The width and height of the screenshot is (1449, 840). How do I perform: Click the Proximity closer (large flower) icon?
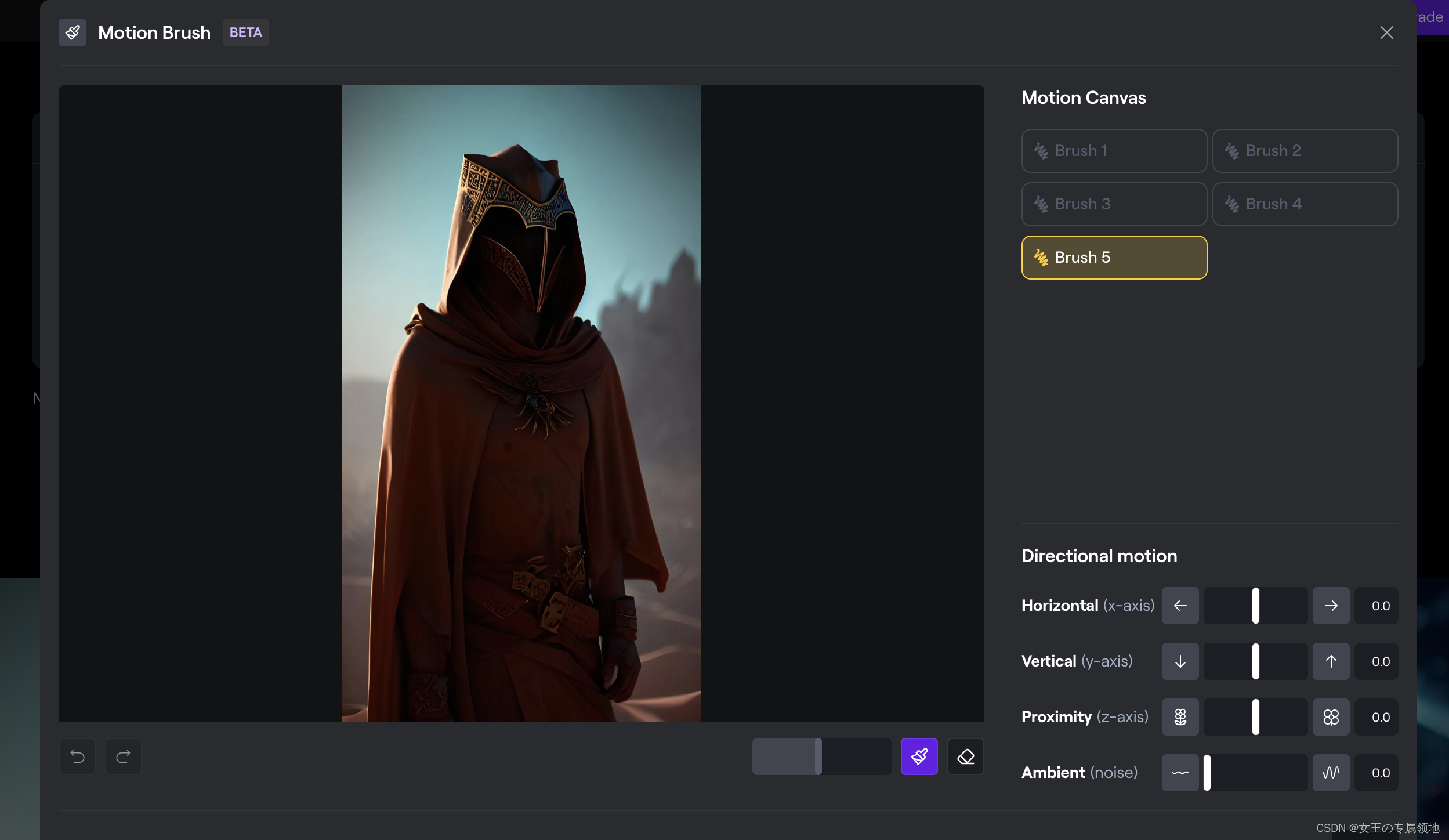click(x=1331, y=717)
